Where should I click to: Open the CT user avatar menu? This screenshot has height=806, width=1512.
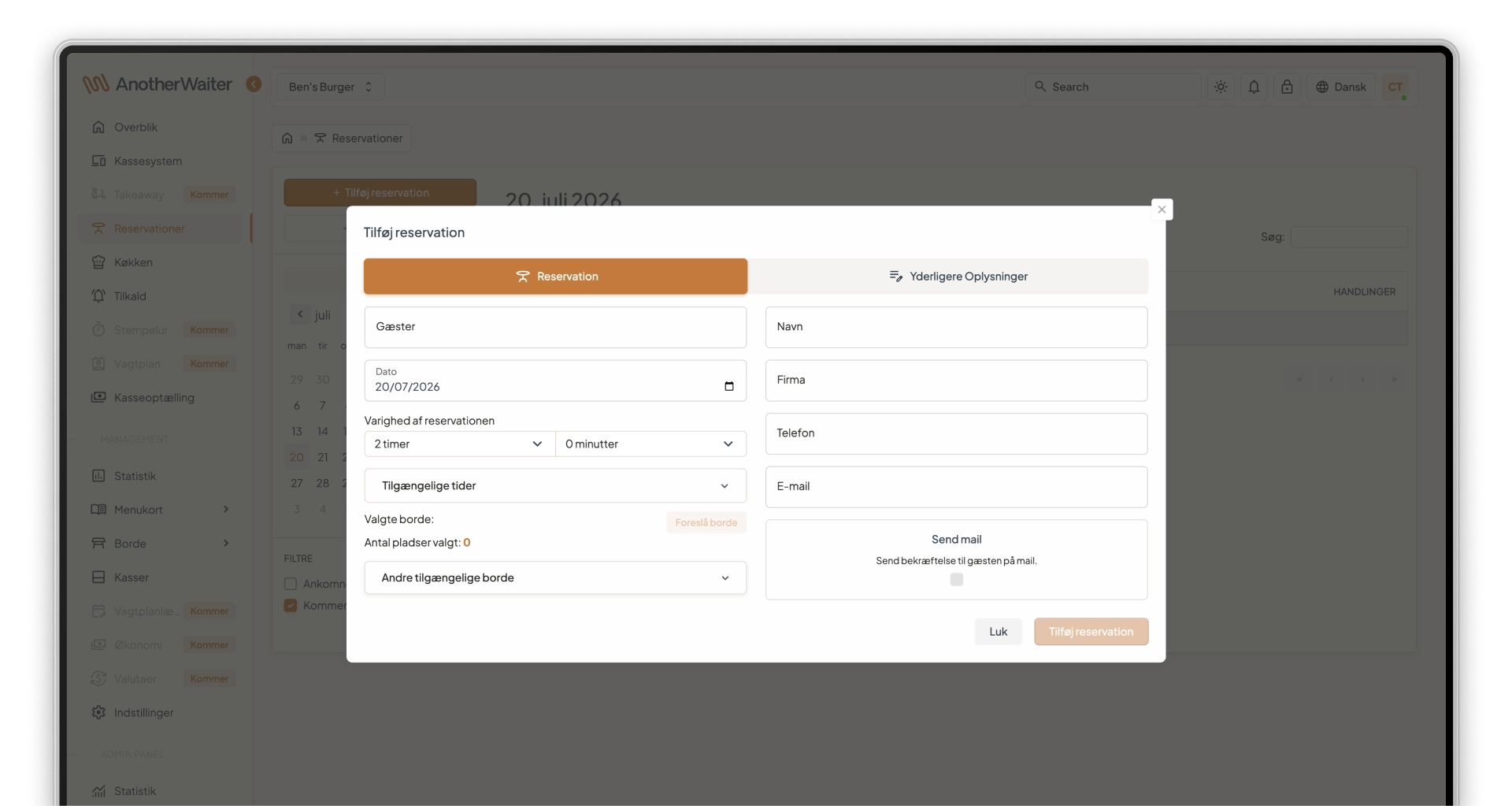point(1395,87)
